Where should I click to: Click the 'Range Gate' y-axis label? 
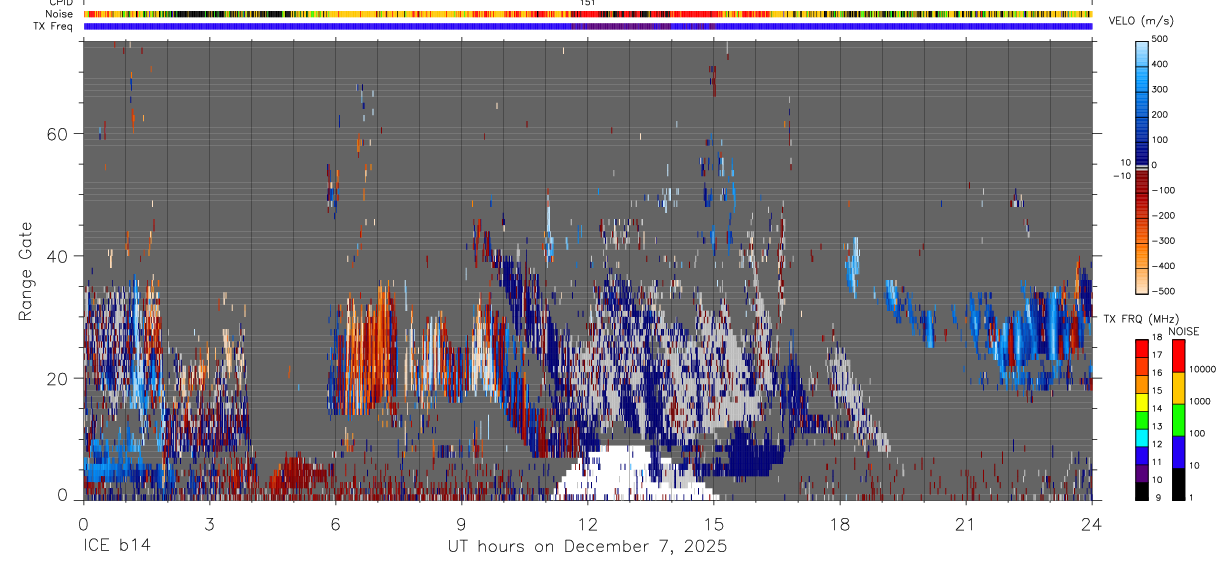point(26,271)
